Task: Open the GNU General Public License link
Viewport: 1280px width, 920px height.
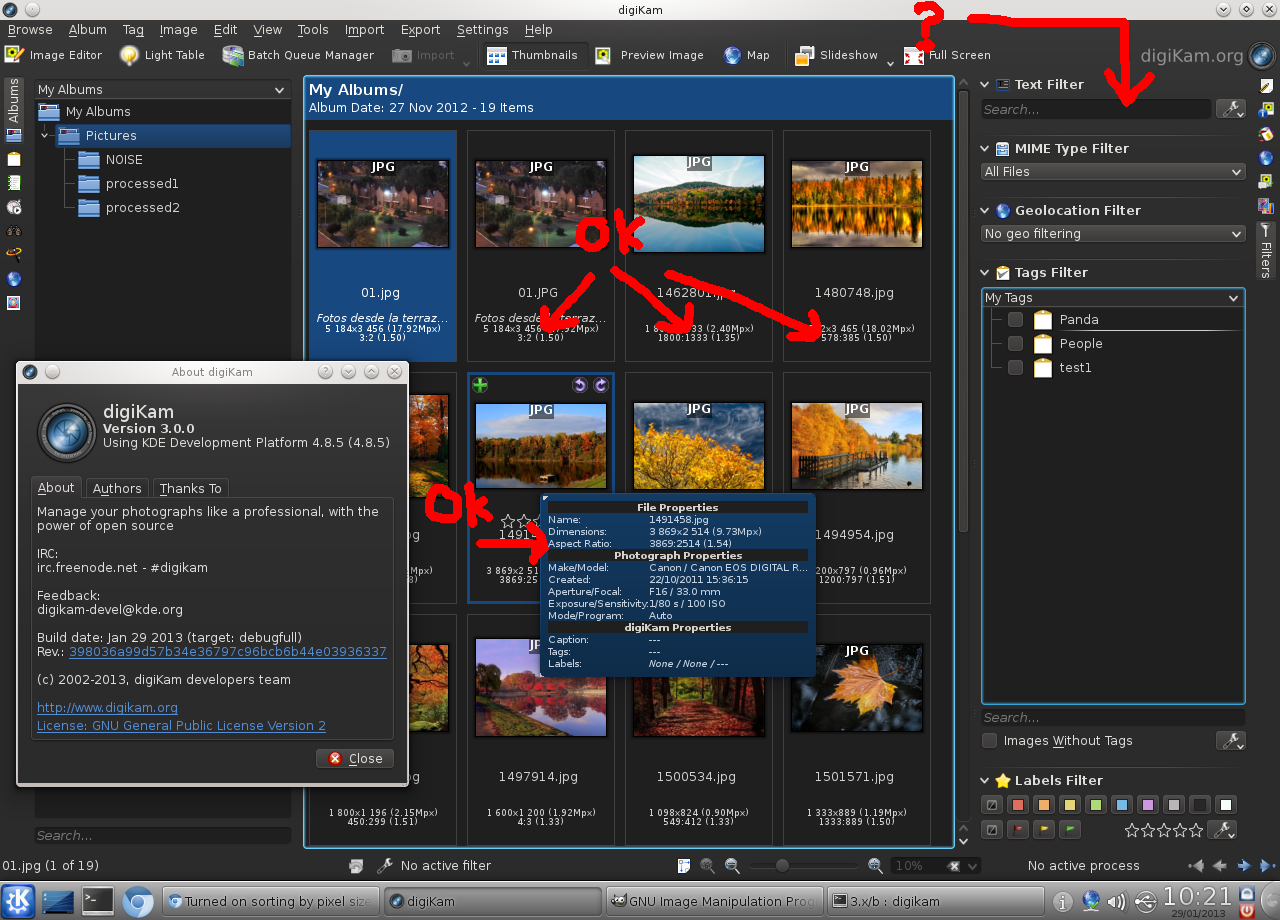Action: point(181,726)
